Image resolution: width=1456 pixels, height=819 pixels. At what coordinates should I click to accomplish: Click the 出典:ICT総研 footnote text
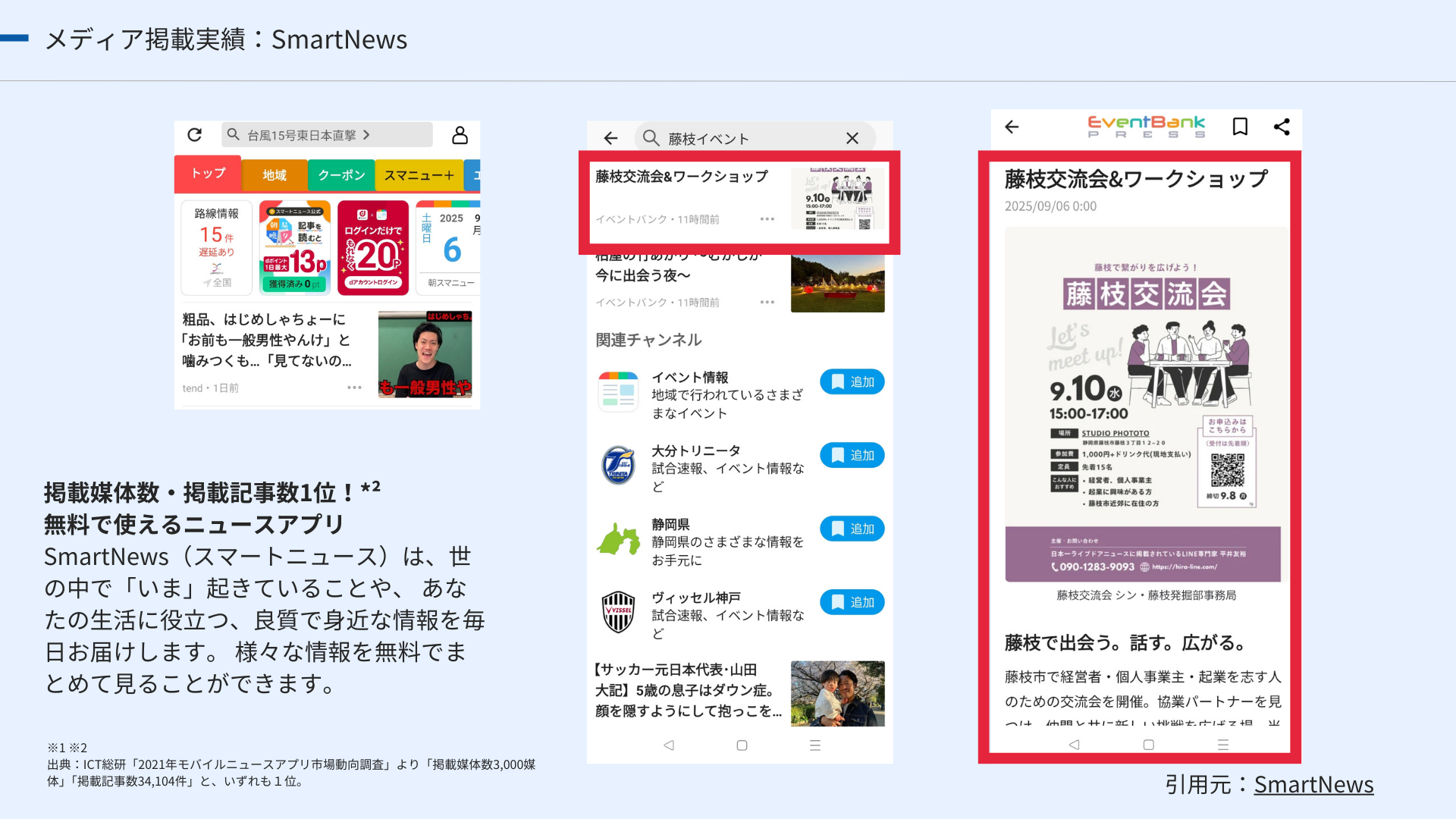pyautogui.click(x=291, y=773)
